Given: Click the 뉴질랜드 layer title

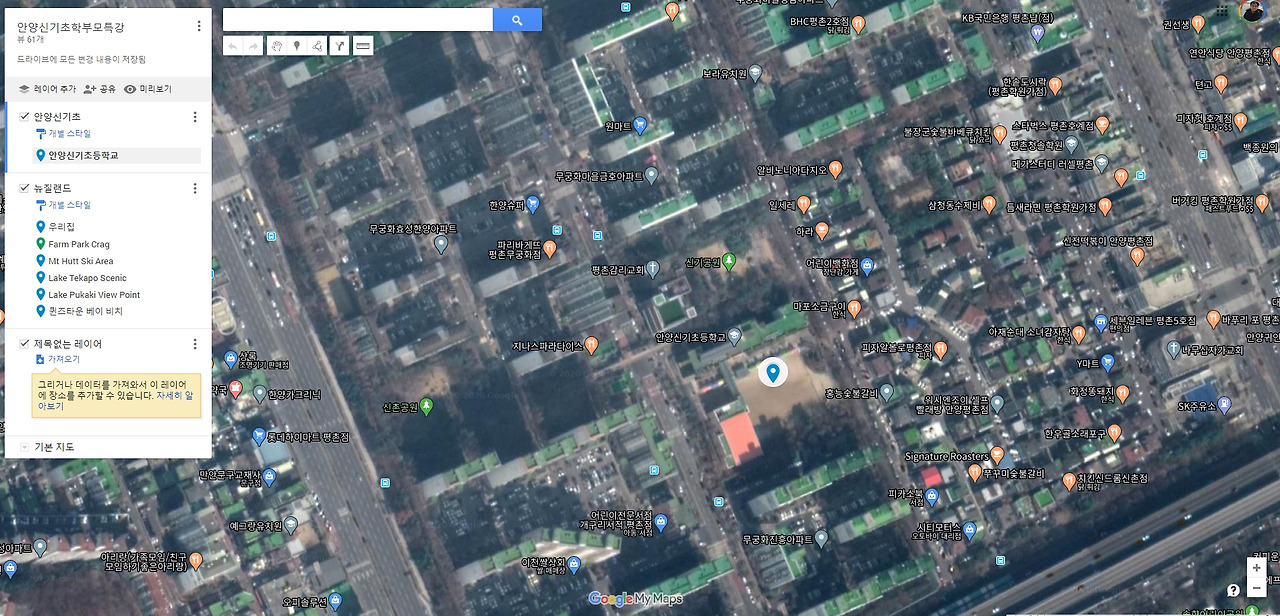Looking at the screenshot, I should (x=53, y=188).
